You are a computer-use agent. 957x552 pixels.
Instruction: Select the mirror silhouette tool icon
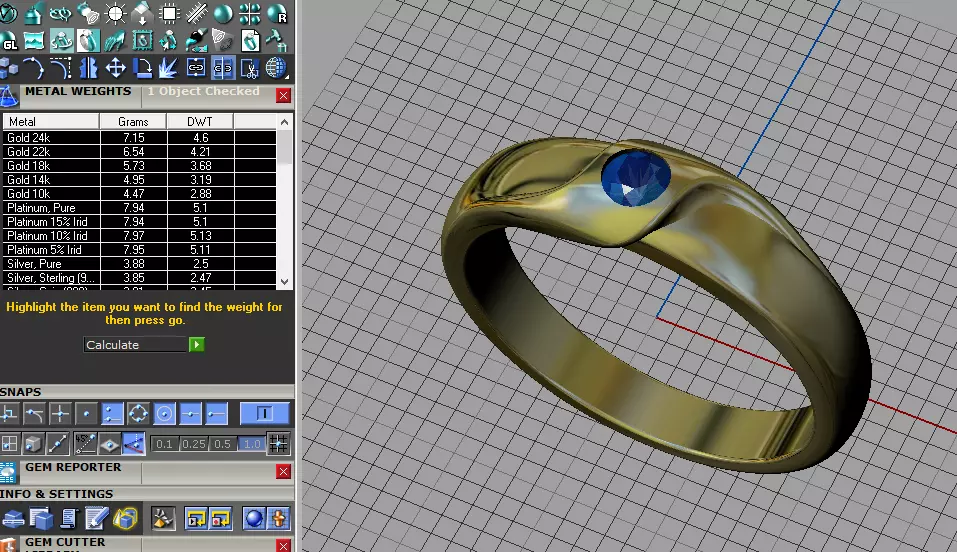coord(88,68)
